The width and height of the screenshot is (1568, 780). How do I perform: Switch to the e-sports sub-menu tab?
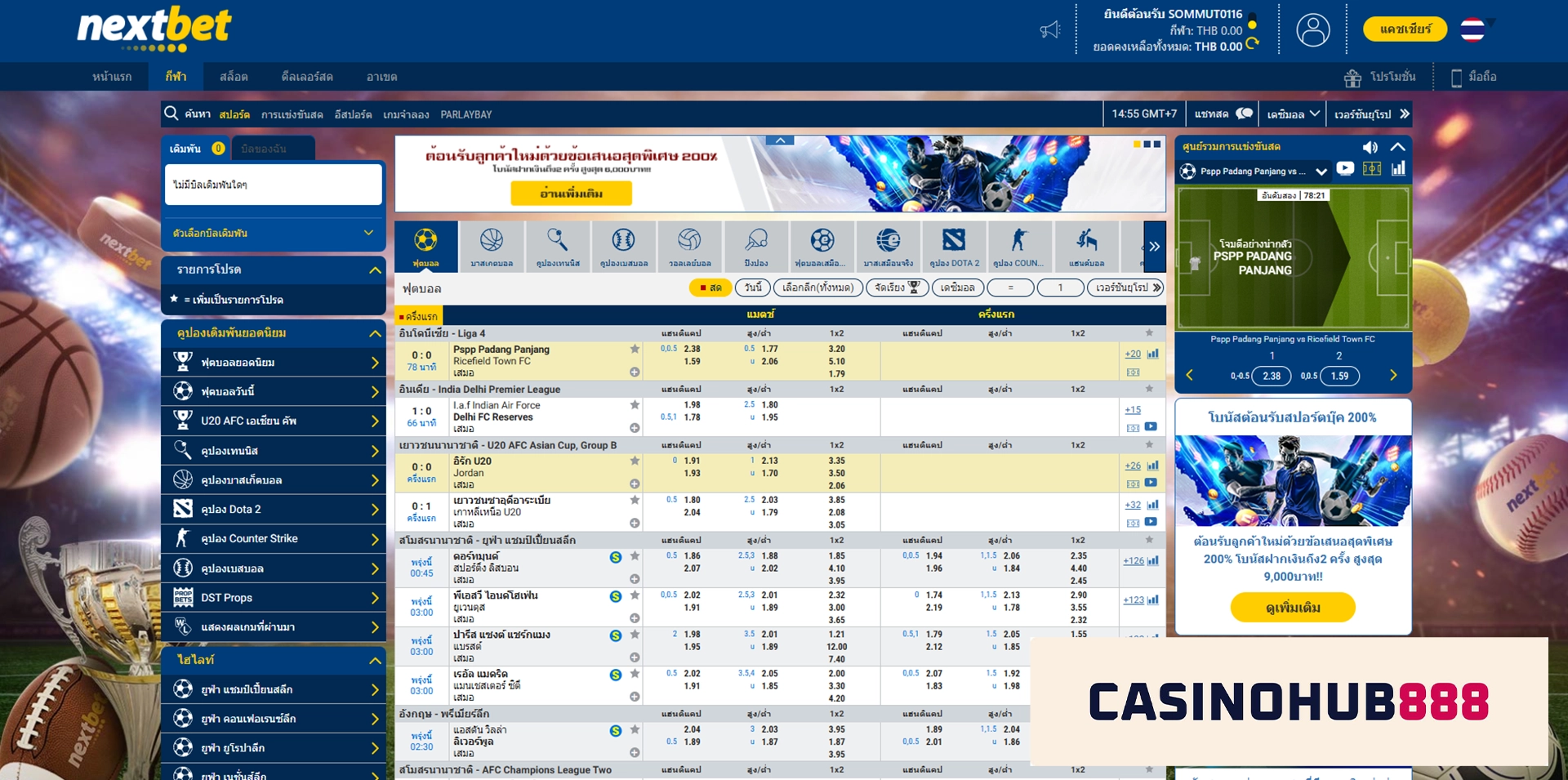[353, 114]
